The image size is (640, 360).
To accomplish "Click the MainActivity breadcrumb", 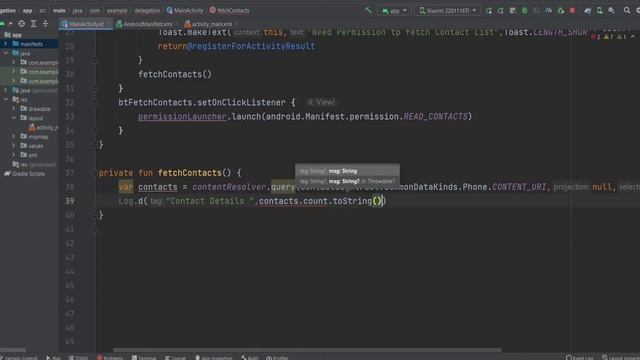I will 185,11.
